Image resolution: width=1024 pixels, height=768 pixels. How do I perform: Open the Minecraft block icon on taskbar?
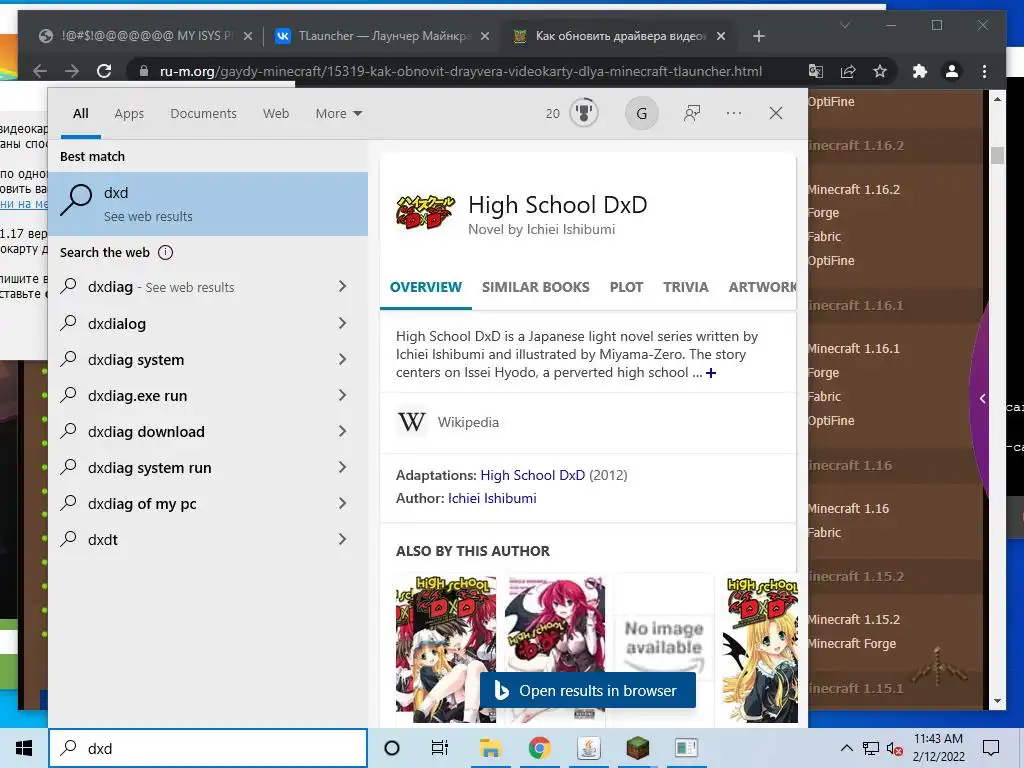(637, 748)
